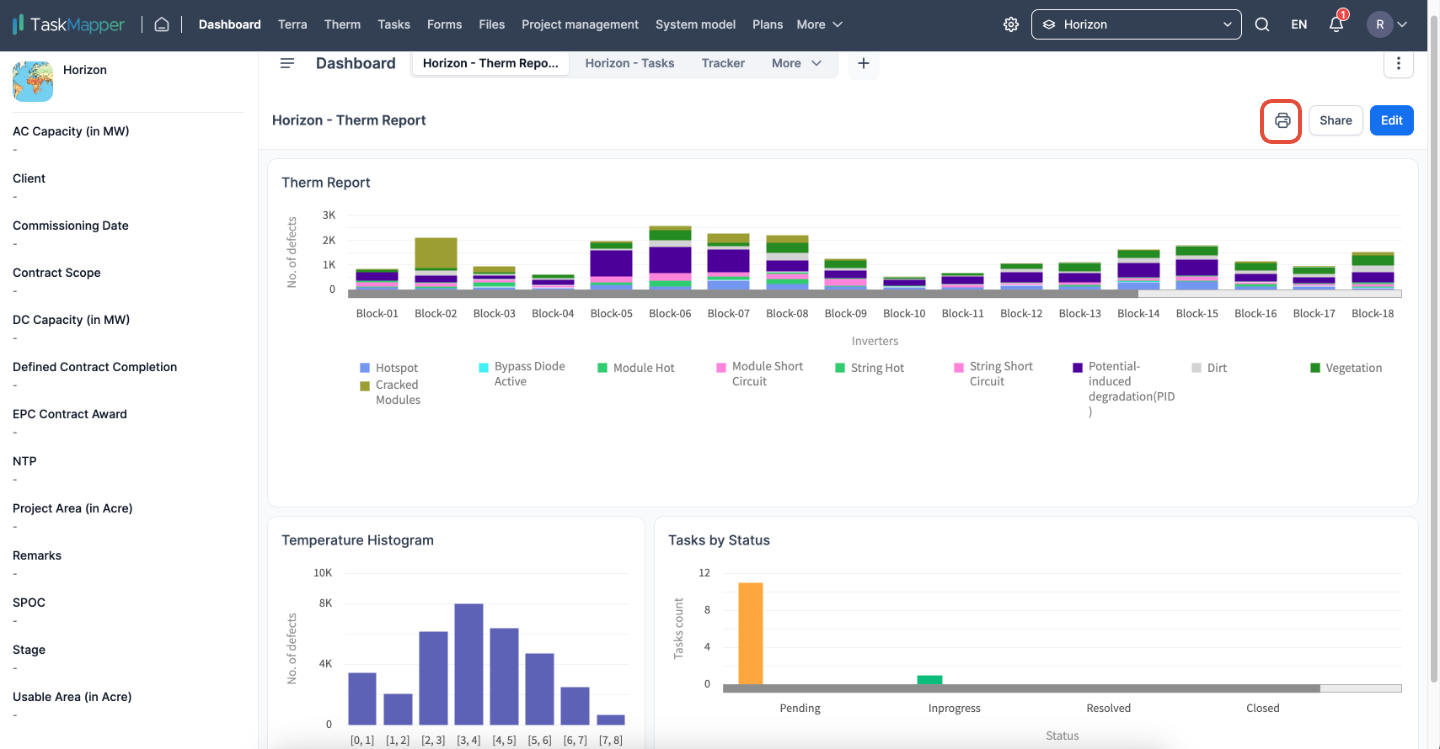Click the blue Edit button
The image size is (1440, 749).
[1392, 120]
